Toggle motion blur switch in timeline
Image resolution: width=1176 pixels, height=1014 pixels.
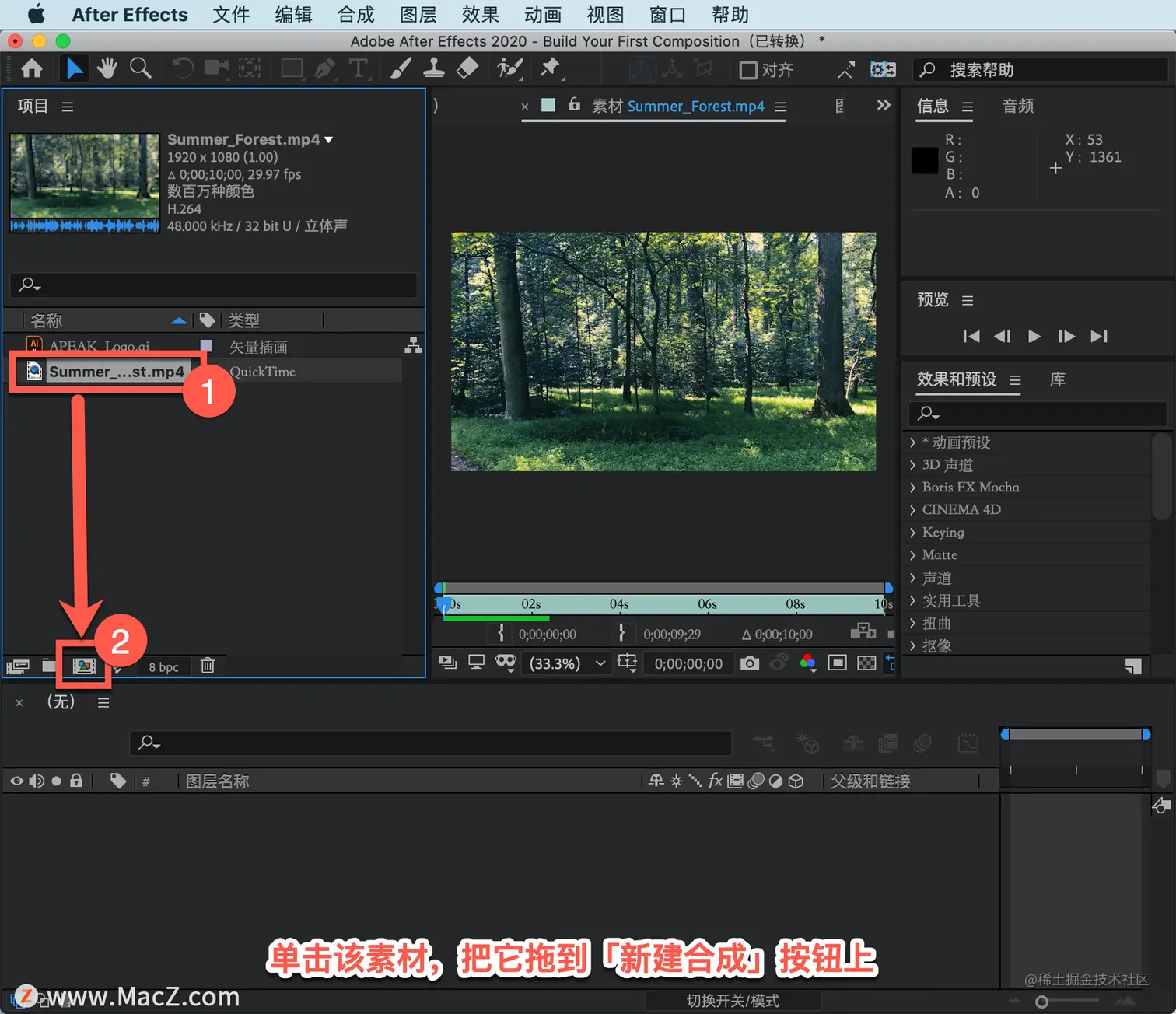(755, 781)
